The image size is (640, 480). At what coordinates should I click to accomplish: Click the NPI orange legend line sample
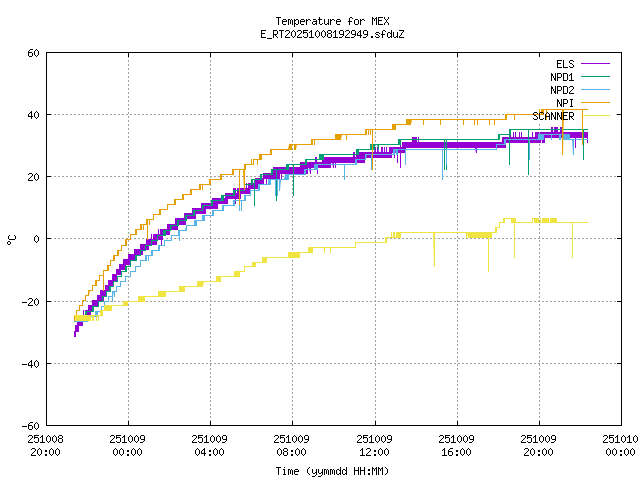pyautogui.click(x=597, y=103)
